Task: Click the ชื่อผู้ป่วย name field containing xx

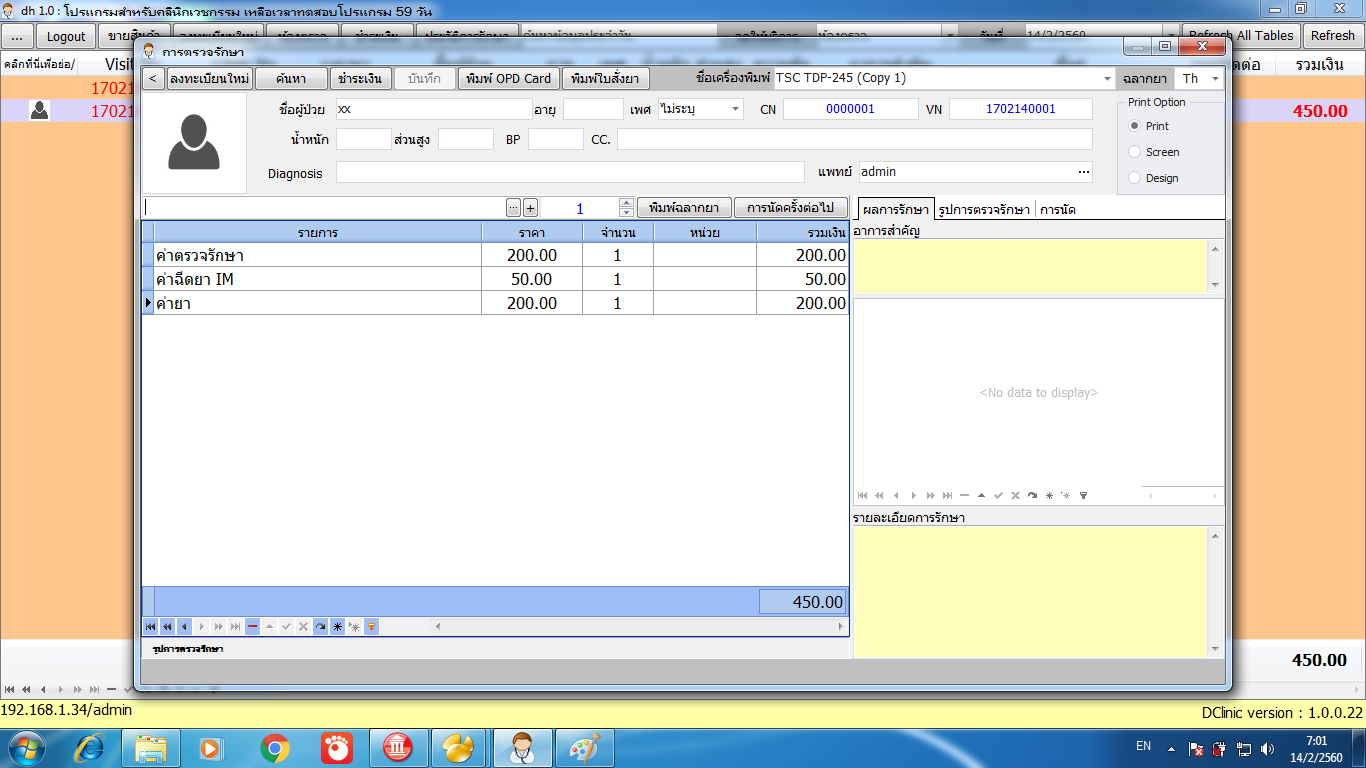Action: click(434, 109)
